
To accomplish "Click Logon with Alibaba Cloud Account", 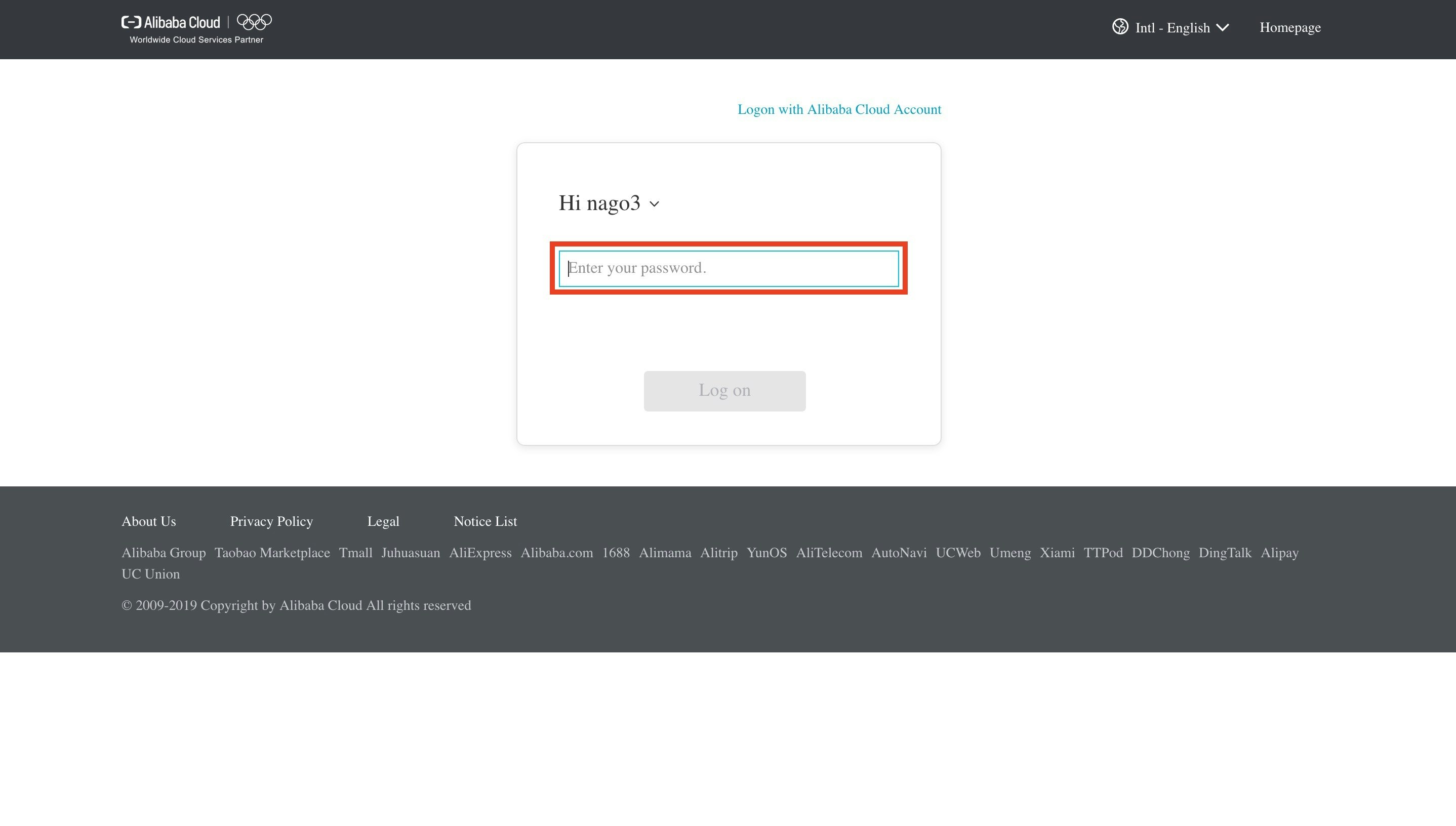I will (x=839, y=109).
